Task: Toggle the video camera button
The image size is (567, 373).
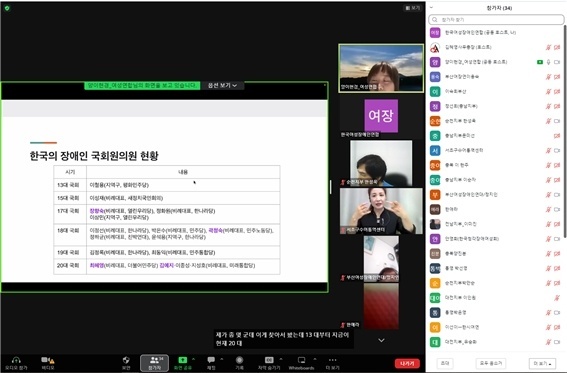Action: click(x=47, y=363)
